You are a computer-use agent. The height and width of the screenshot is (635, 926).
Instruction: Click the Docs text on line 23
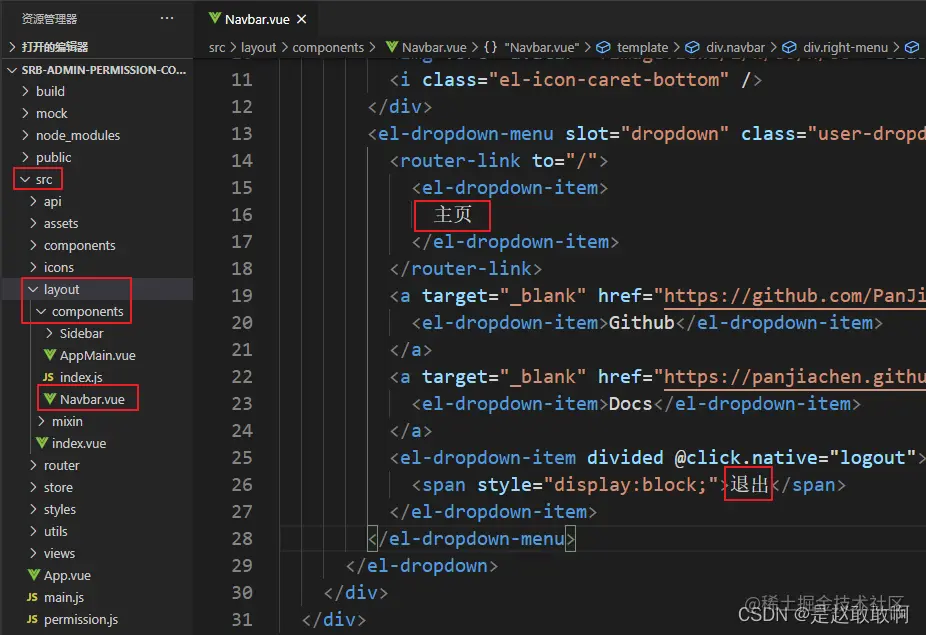630,403
